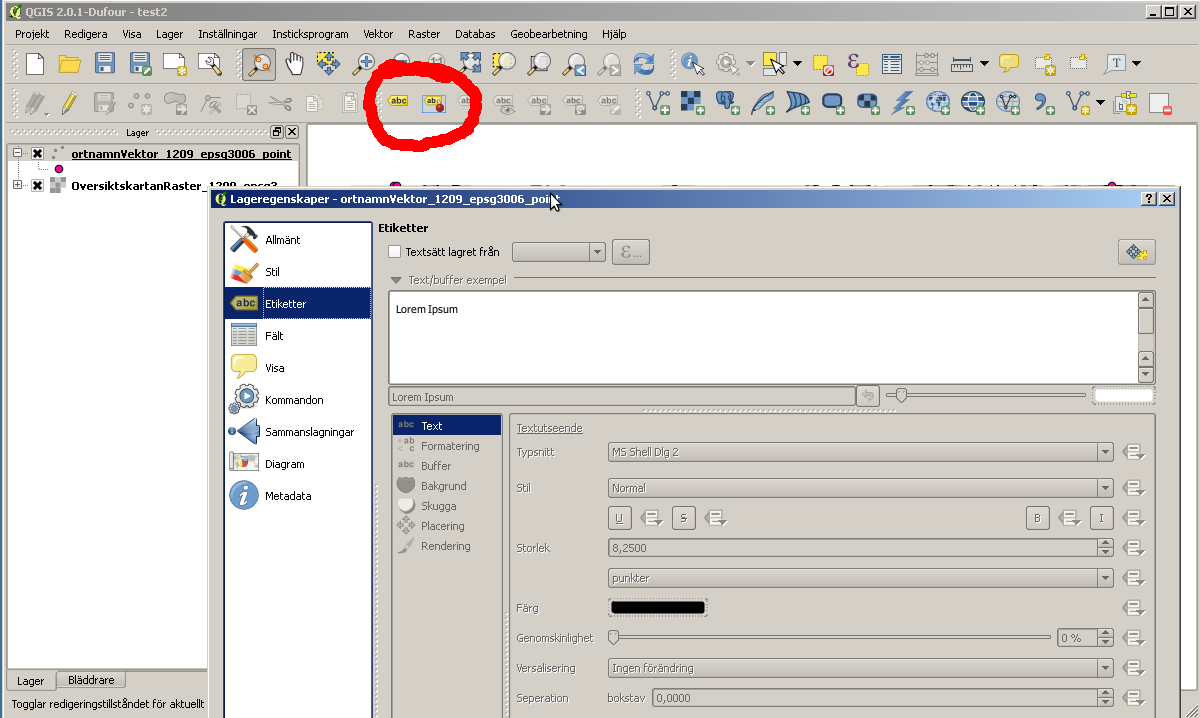Toggle editing with the yellow pencil icon
The width and height of the screenshot is (1200, 718).
69,102
